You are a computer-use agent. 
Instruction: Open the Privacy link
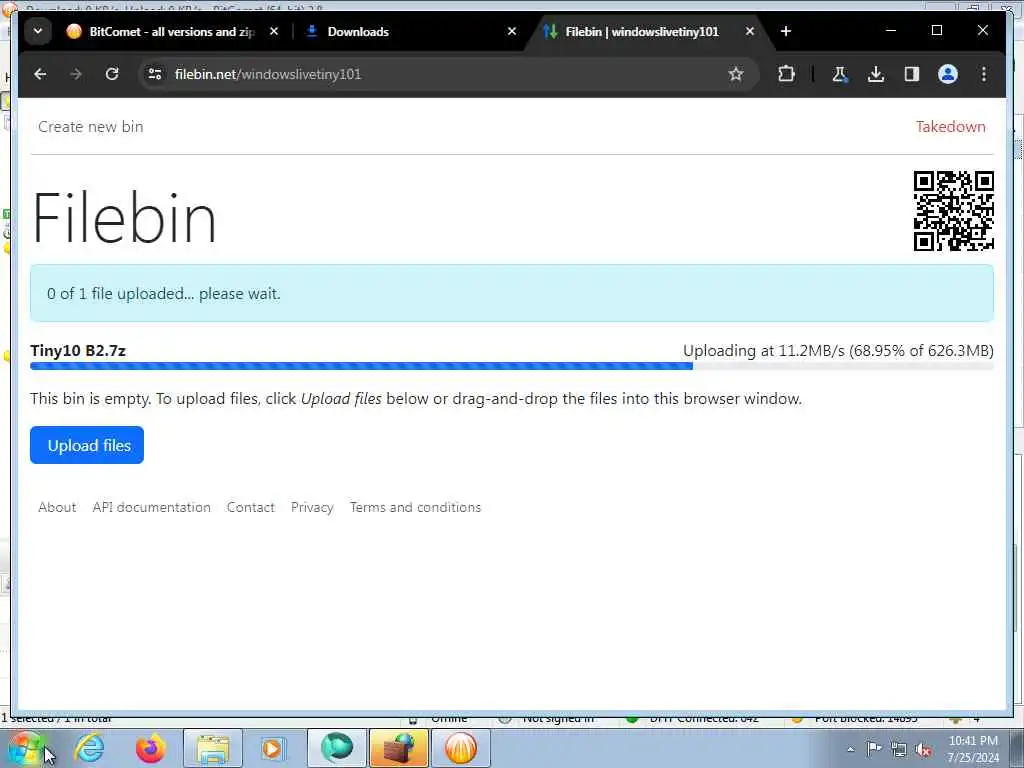(x=312, y=507)
